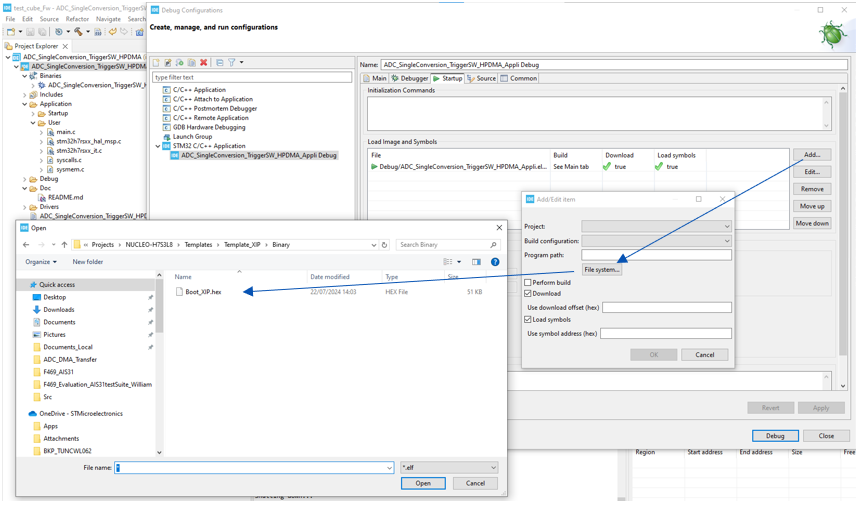Click Duplicate launch configuration icon
The image size is (856, 510).
point(192,63)
